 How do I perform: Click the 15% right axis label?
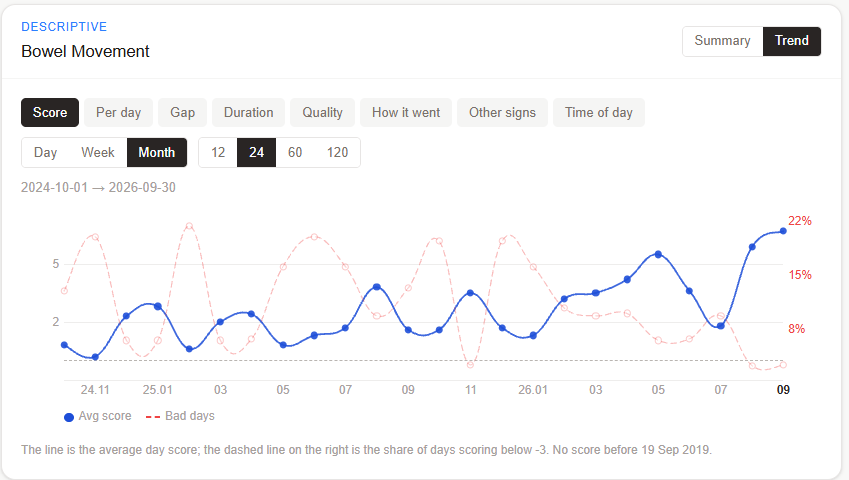[800, 275]
